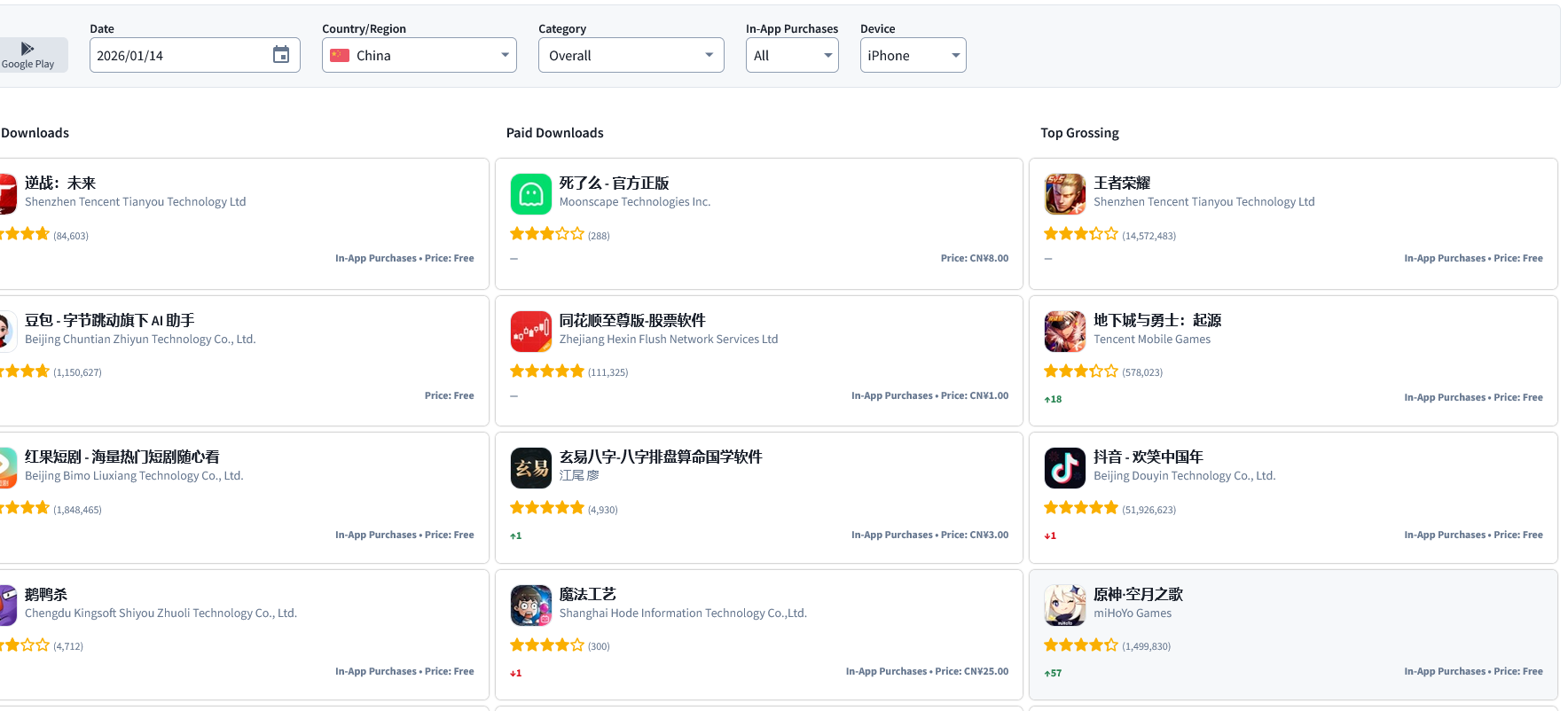Click publisher Zhejiang Hexin Flush Network Services Ltd
The height and width of the screenshot is (711, 1568).
tap(669, 340)
